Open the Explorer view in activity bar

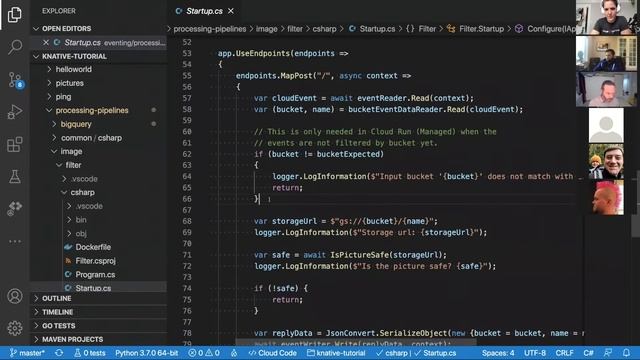tap(15, 15)
